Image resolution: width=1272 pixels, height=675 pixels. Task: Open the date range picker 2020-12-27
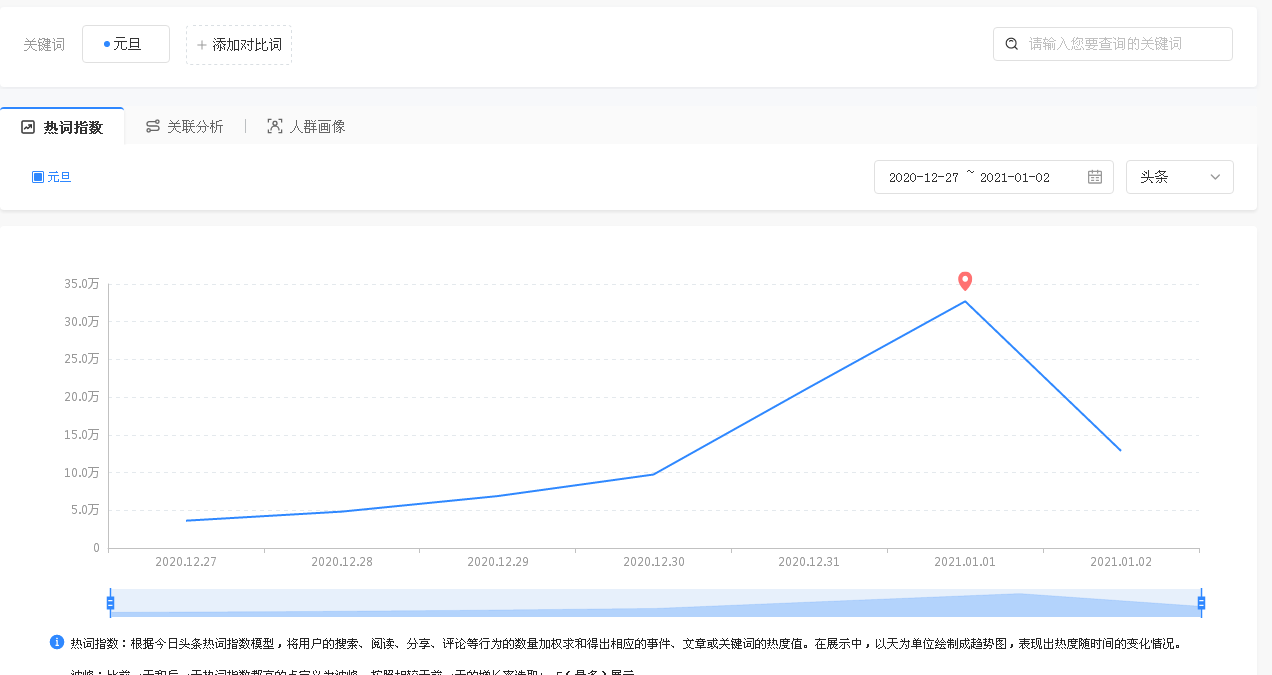pyautogui.click(x=923, y=177)
